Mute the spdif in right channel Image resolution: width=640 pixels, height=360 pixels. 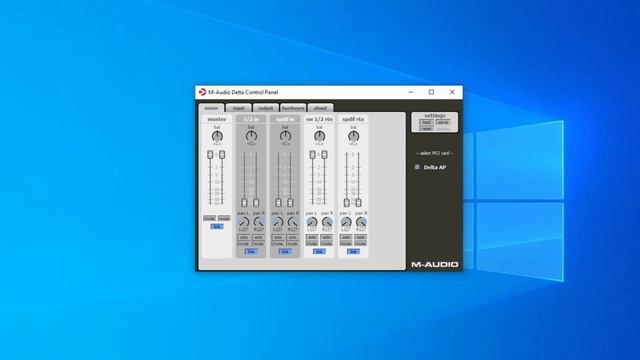tap(293, 243)
